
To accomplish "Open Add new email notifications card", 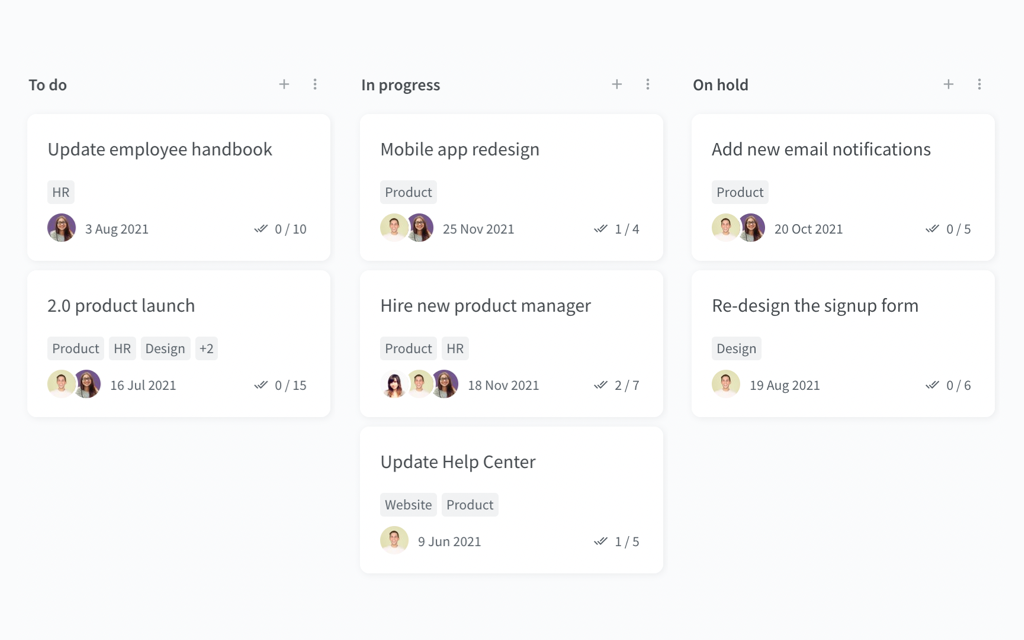I will [x=820, y=150].
